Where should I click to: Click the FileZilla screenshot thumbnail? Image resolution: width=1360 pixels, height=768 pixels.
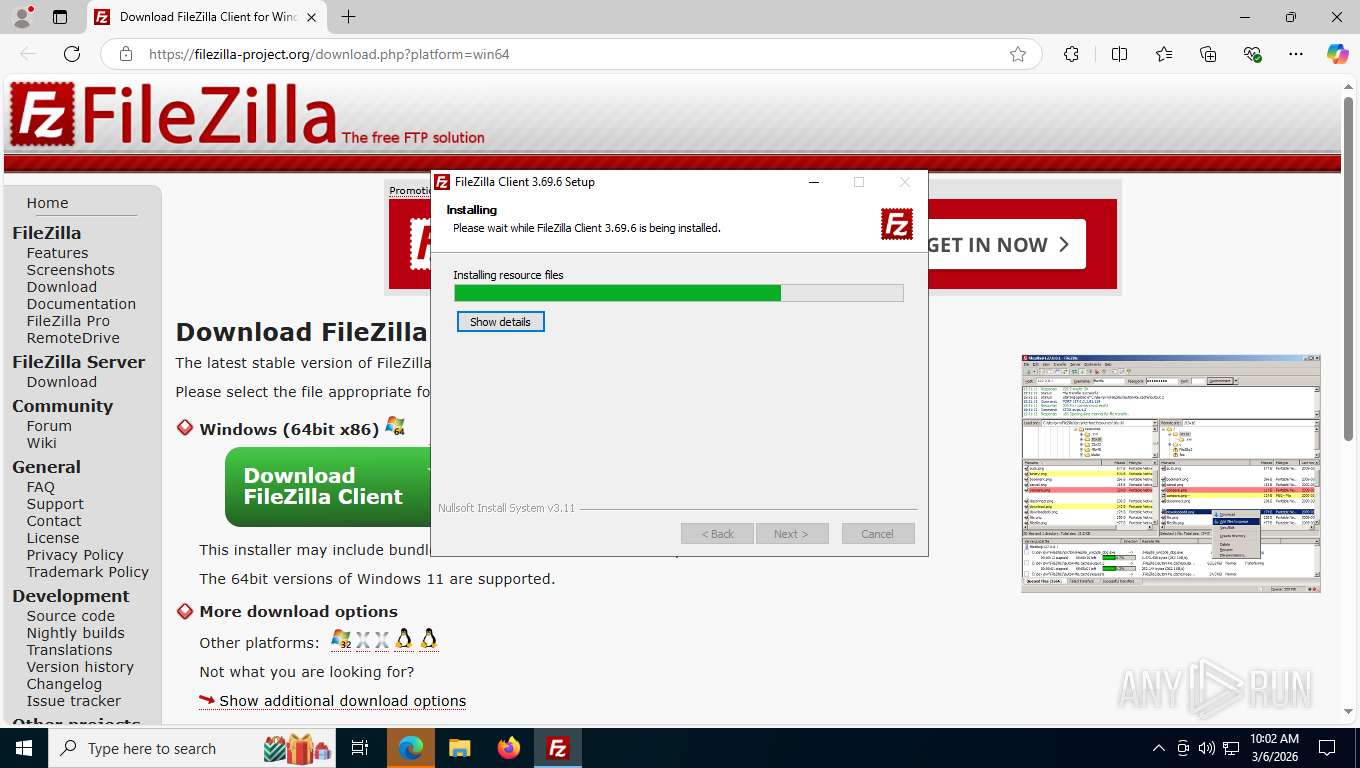1171,473
